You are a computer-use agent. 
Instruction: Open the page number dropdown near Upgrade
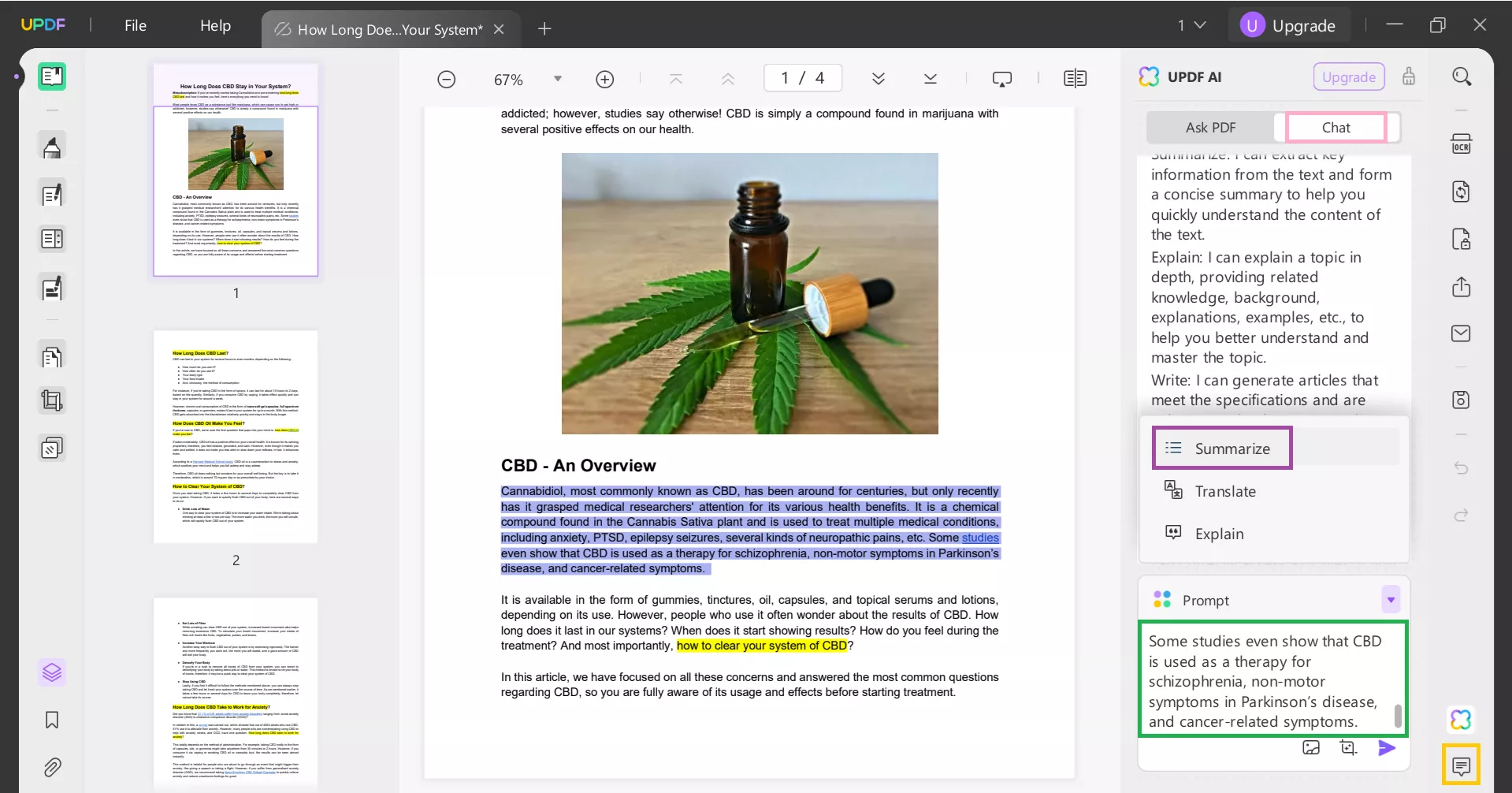coord(1193,25)
